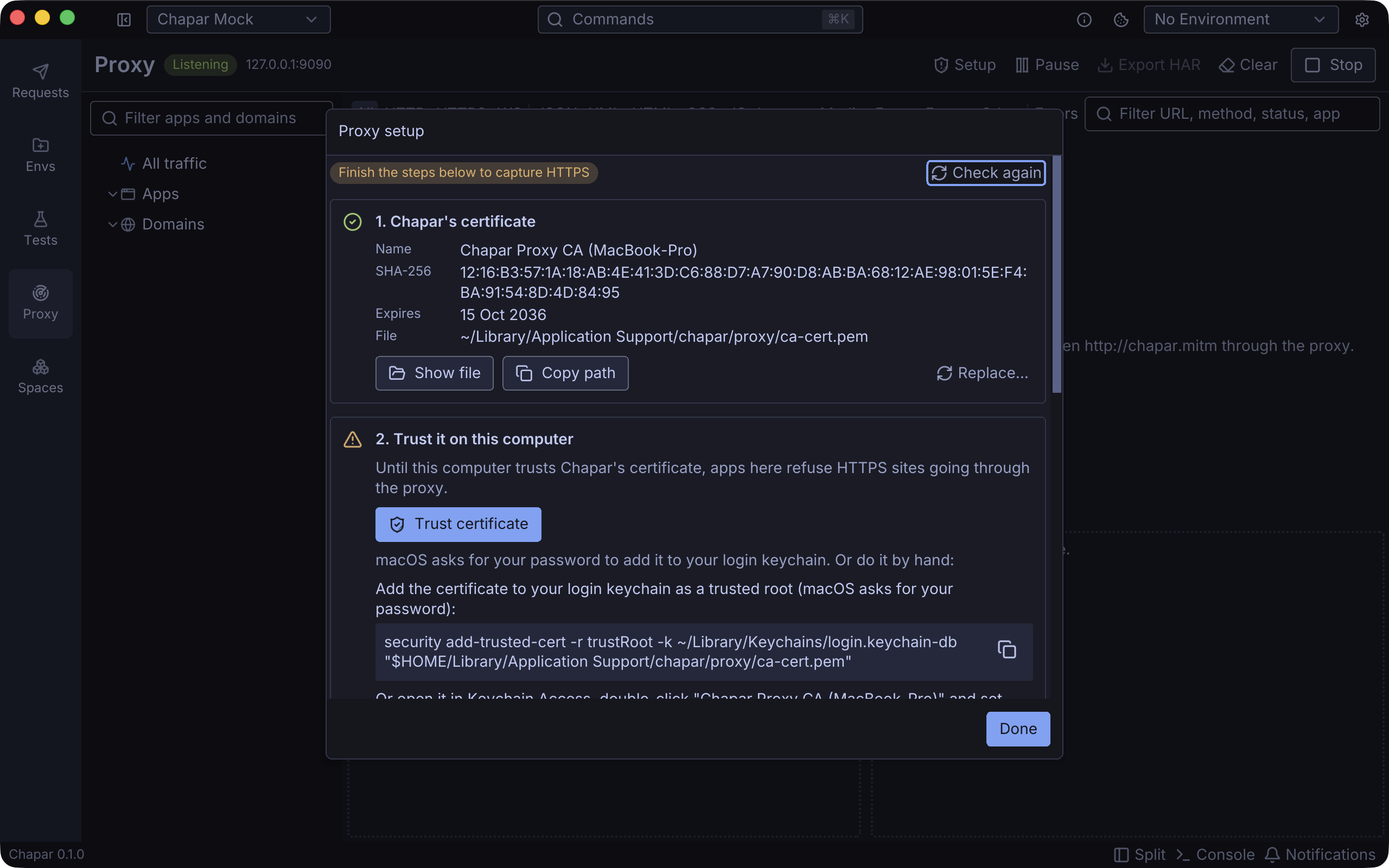1389x868 pixels.
Task: Click the Trust certificate button
Action: coord(458,524)
